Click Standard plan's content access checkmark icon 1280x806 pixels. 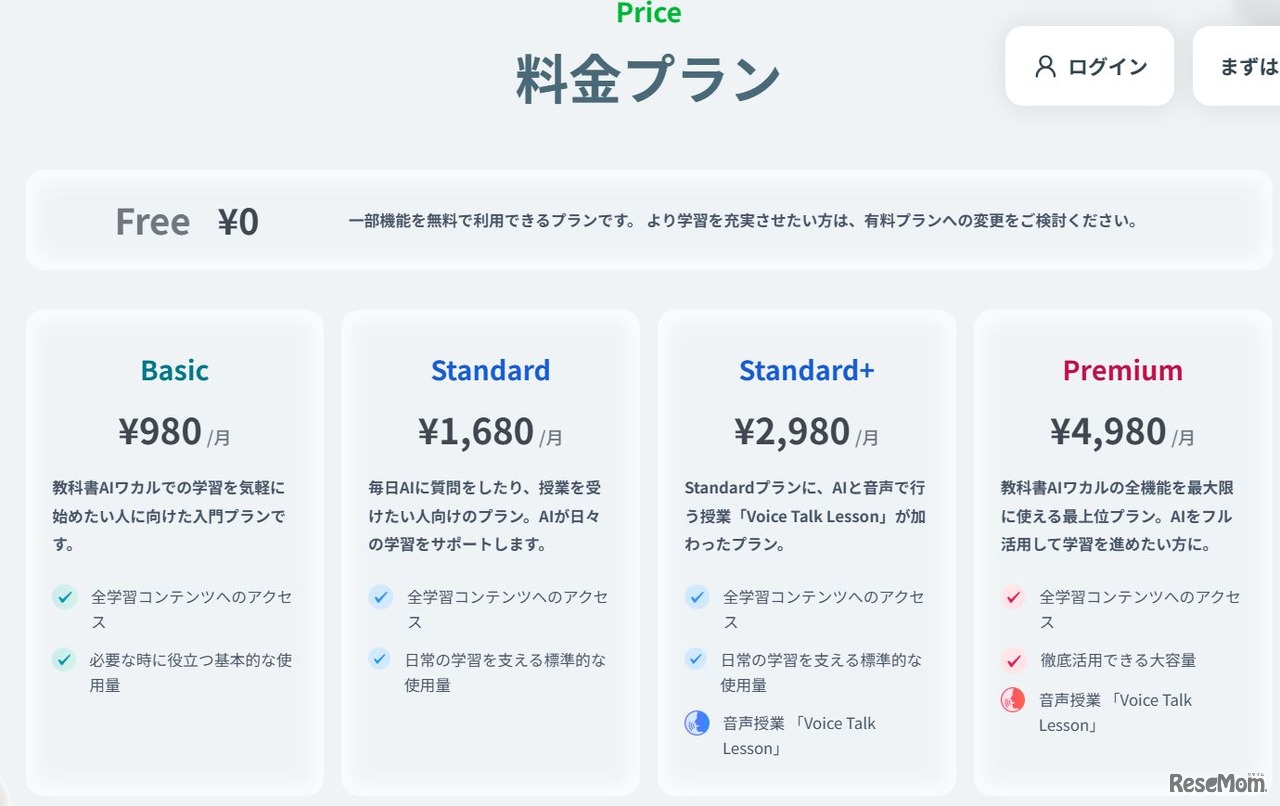click(380, 597)
